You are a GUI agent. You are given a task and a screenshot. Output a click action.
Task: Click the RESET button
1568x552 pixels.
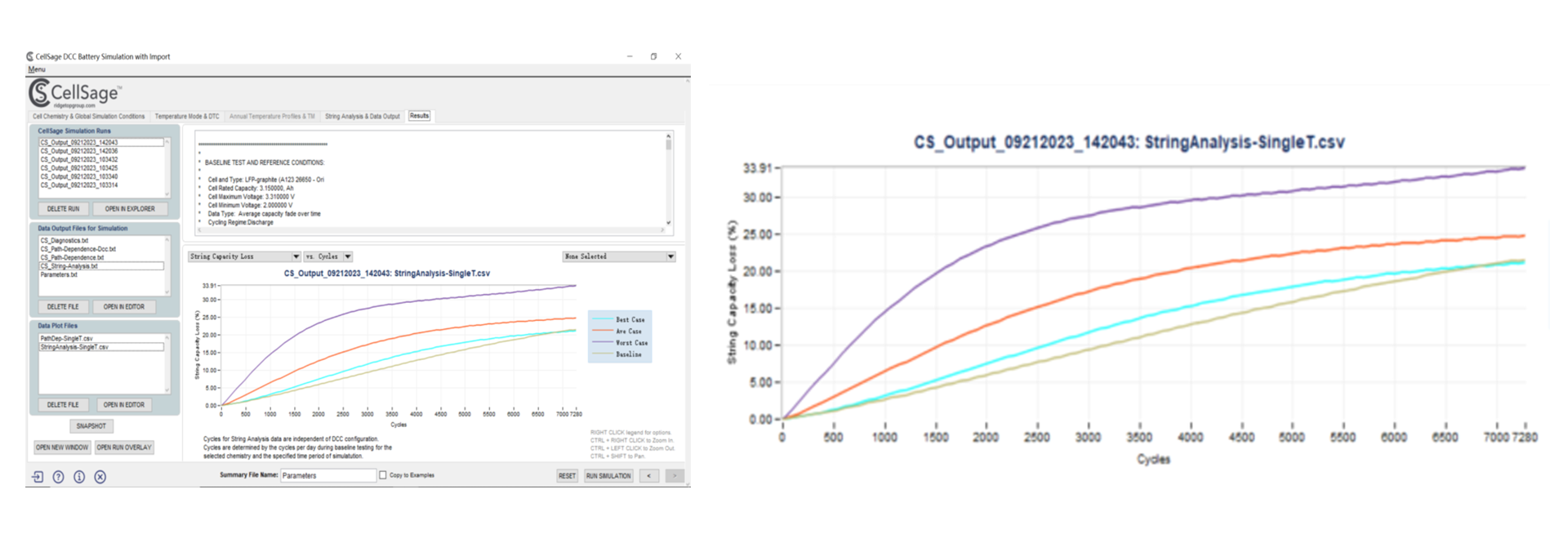coord(567,475)
